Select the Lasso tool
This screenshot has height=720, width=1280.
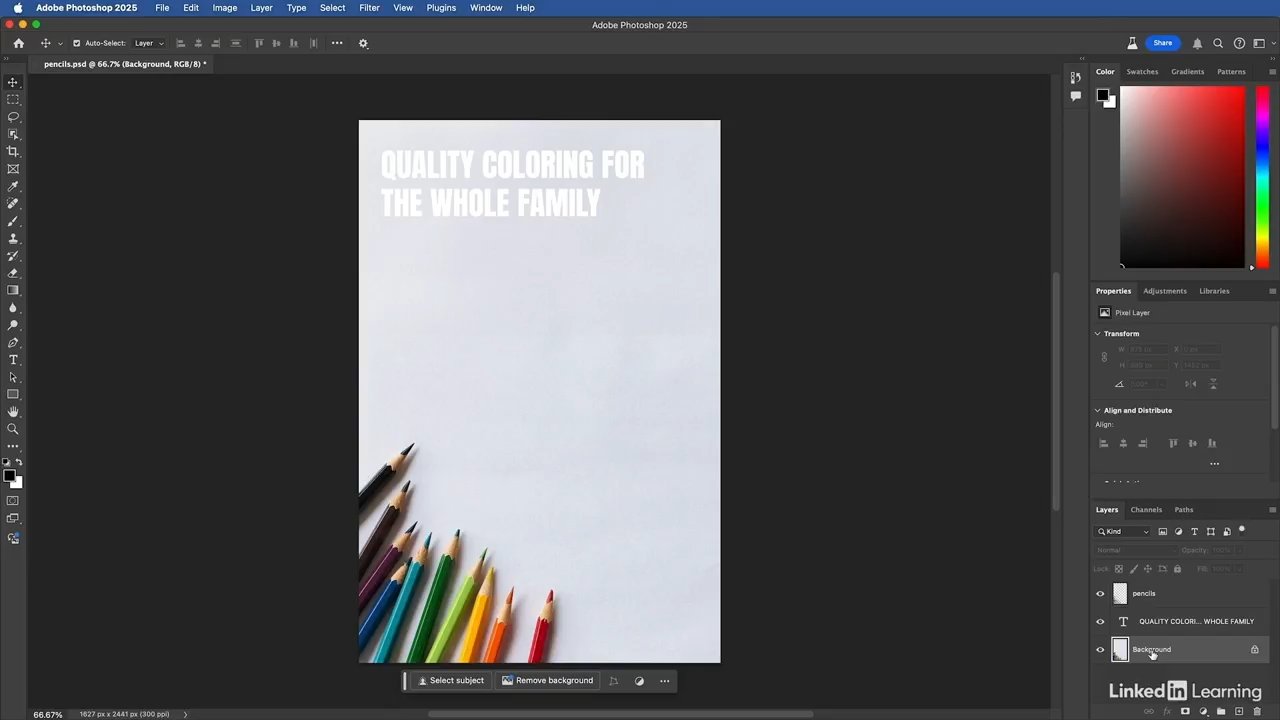[x=13, y=117]
